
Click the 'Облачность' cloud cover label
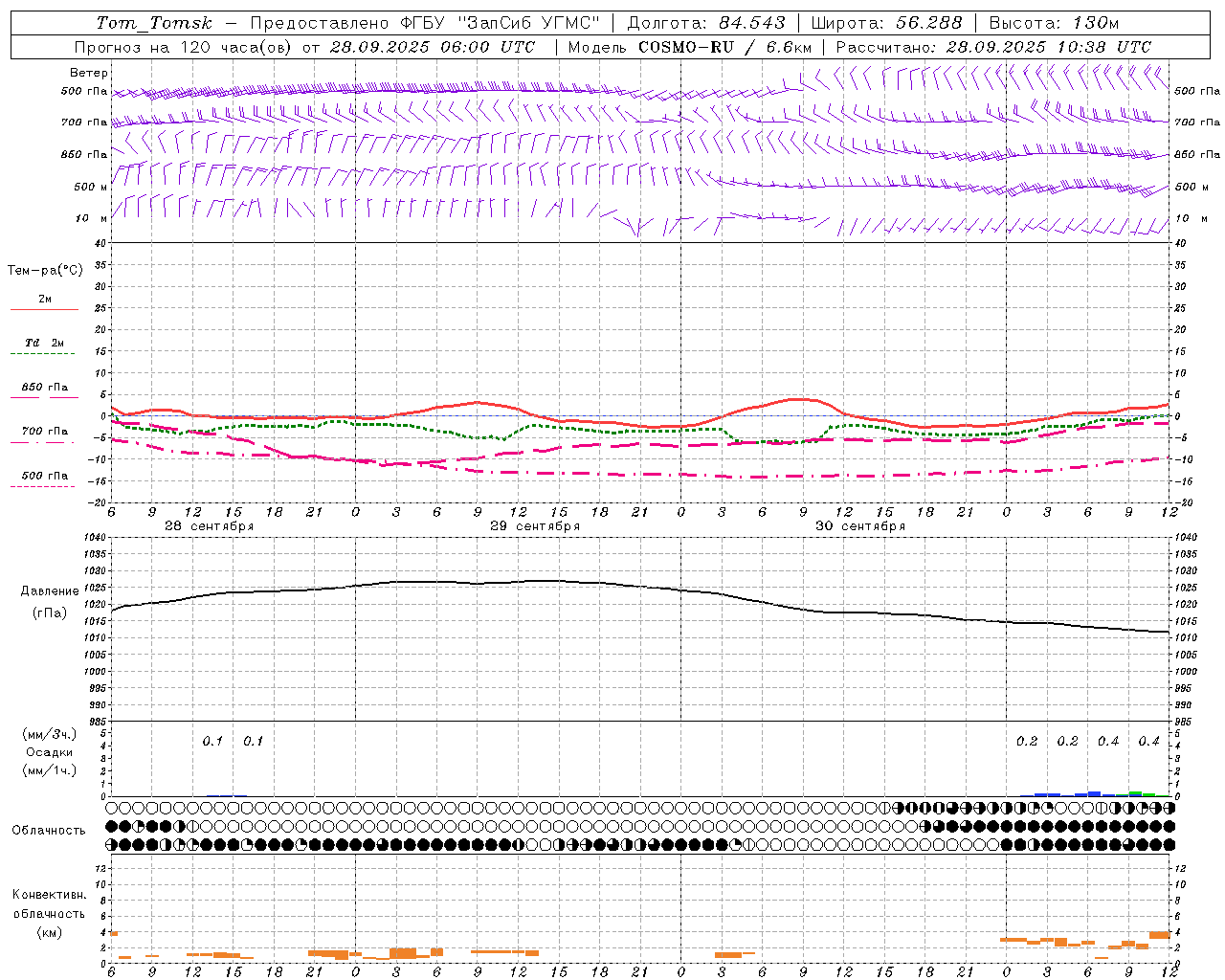[x=49, y=831]
